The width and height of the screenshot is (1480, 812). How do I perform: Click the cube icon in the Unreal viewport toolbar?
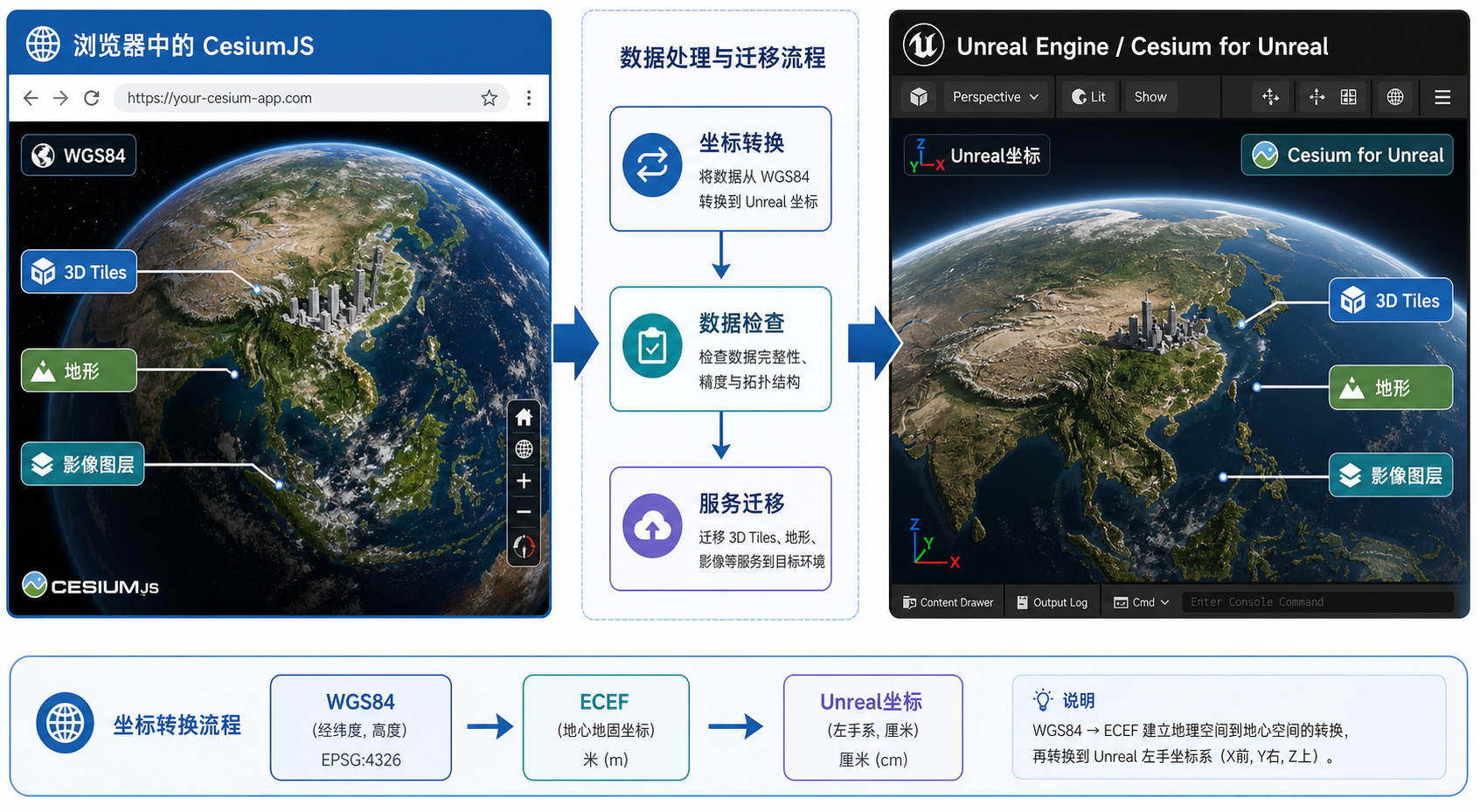(x=919, y=97)
